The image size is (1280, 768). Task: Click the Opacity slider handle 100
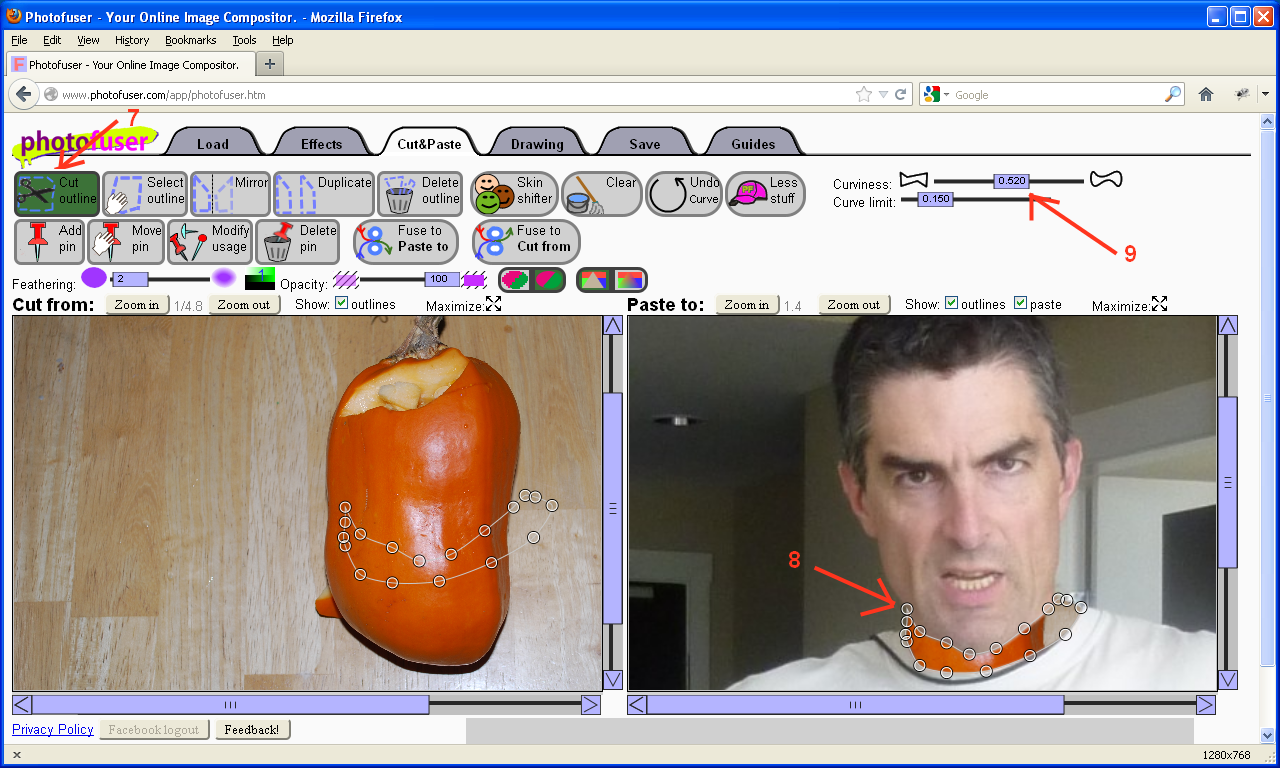click(442, 279)
